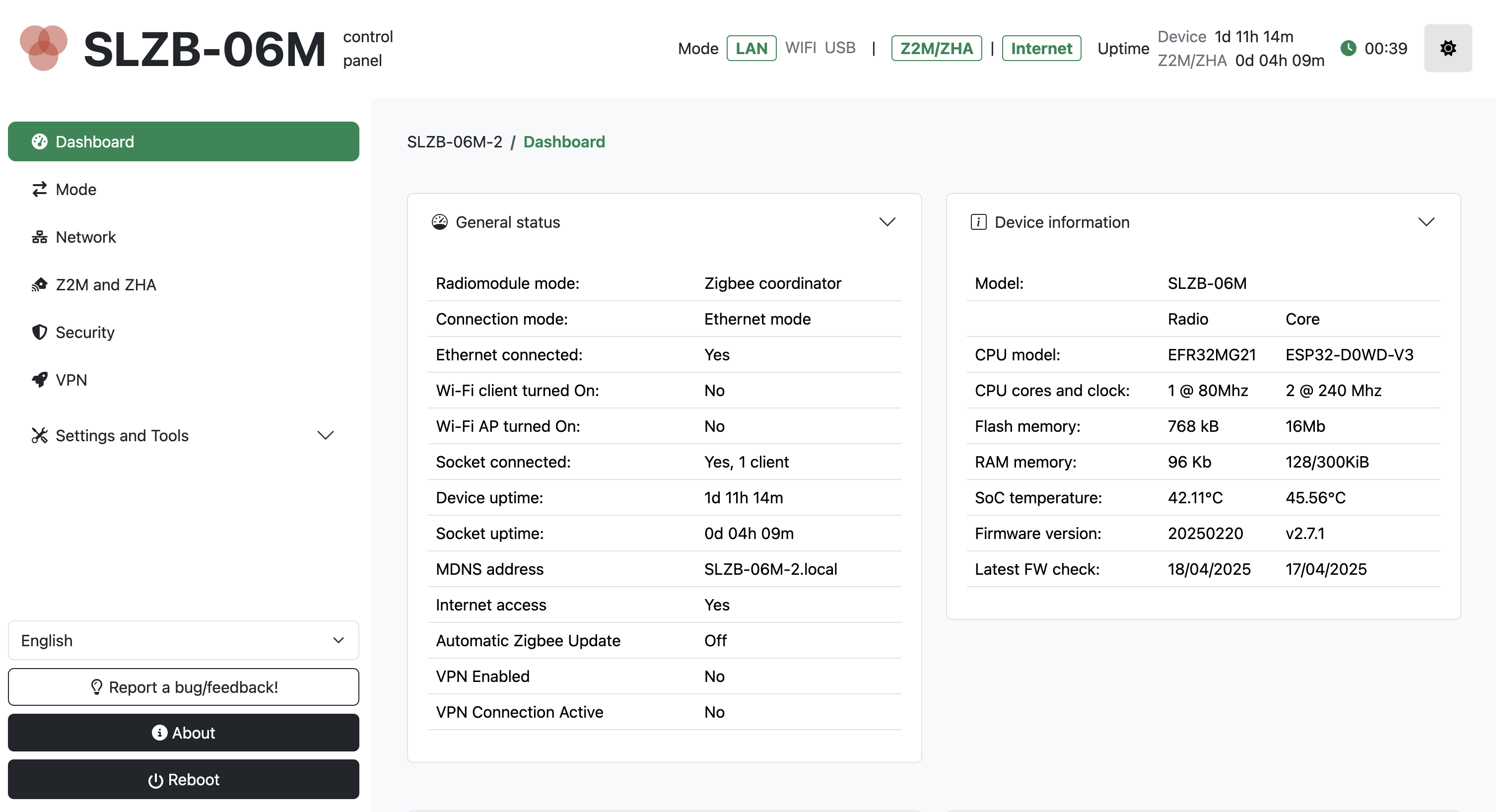Click the SLZB-06M logo circles icon

tap(44, 48)
